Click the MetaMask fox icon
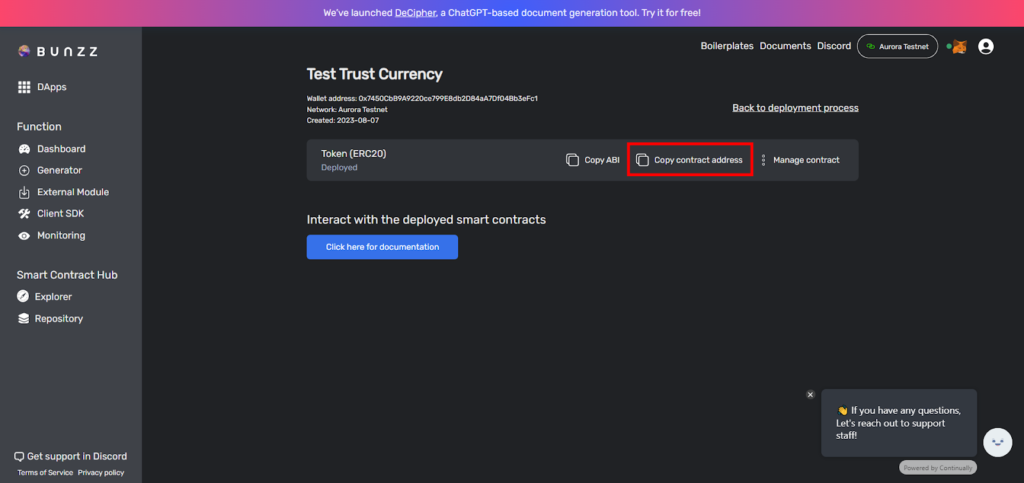 (959, 47)
